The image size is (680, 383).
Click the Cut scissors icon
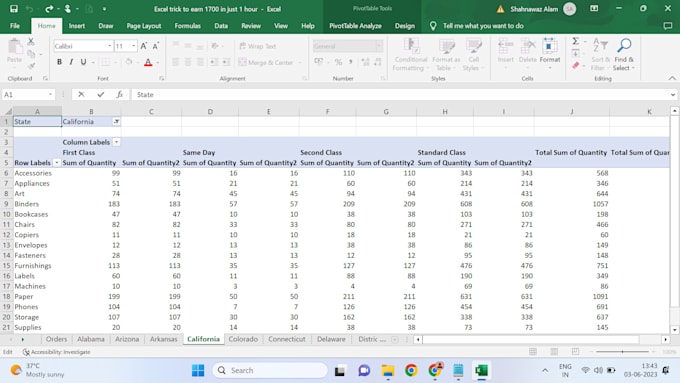31,42
